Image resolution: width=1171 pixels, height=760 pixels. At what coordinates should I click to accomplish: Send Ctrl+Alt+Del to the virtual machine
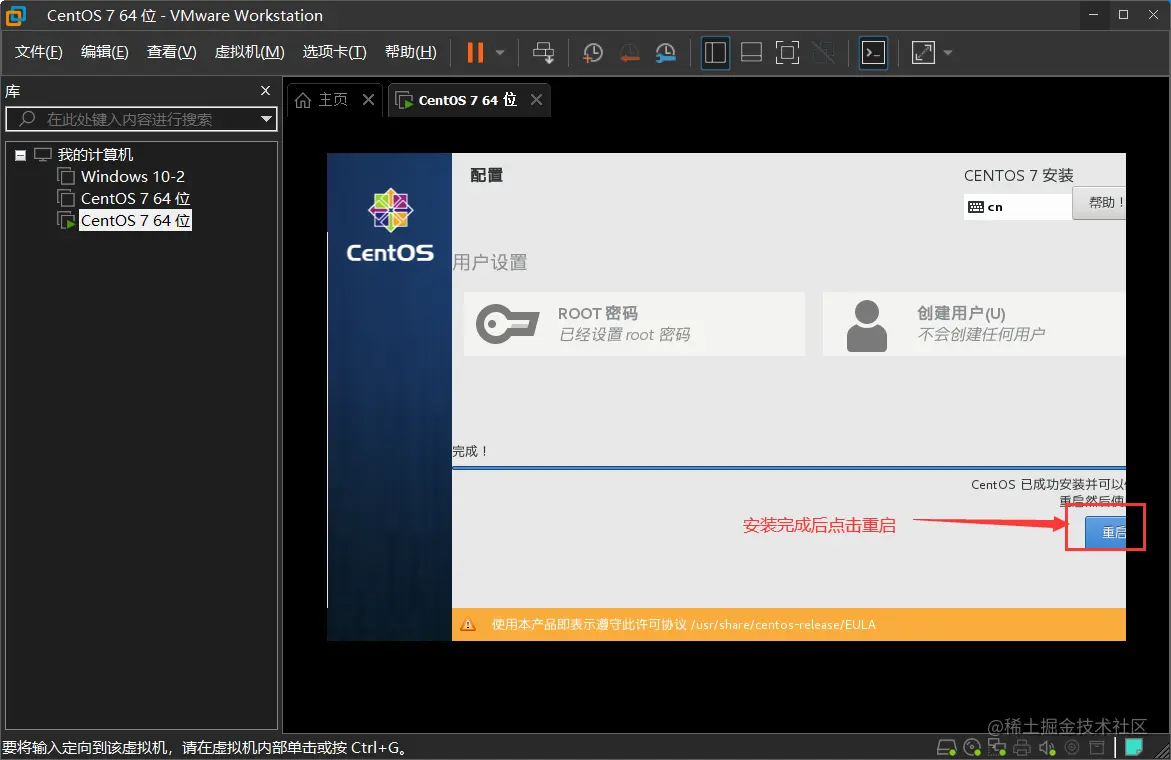(x=543, y=52)
